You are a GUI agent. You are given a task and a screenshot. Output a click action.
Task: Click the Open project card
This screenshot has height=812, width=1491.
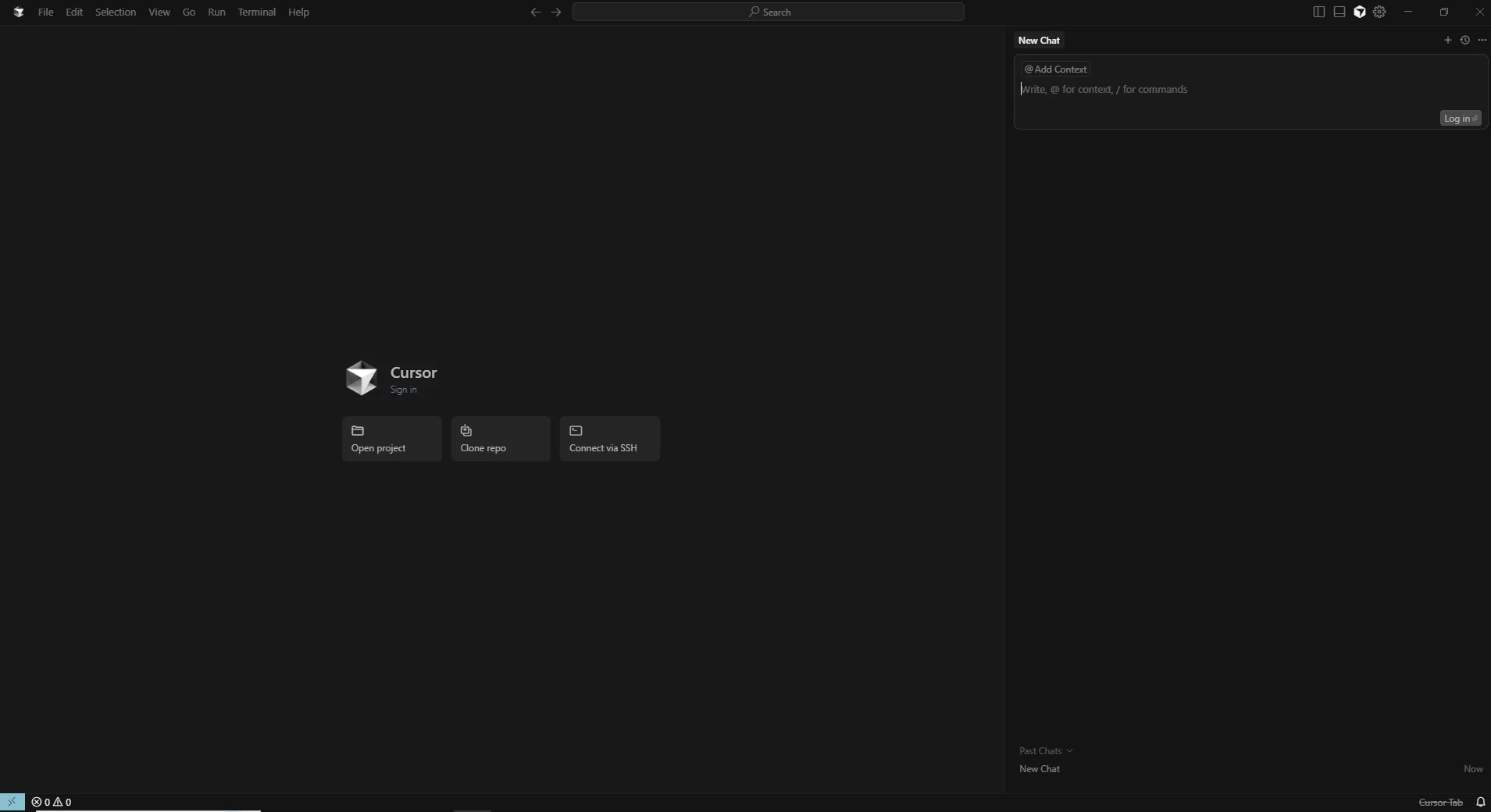[x=392, y=439]
